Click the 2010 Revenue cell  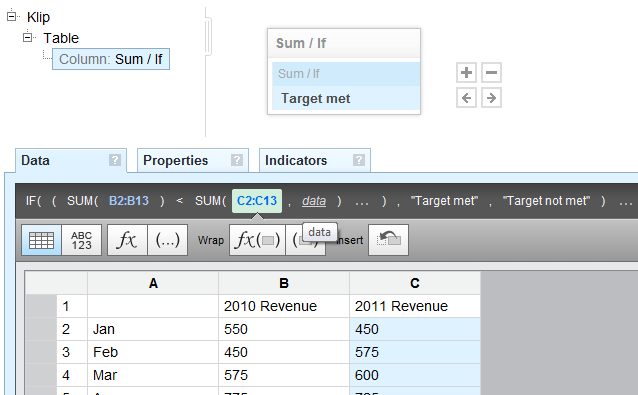(x=284, y=306)
